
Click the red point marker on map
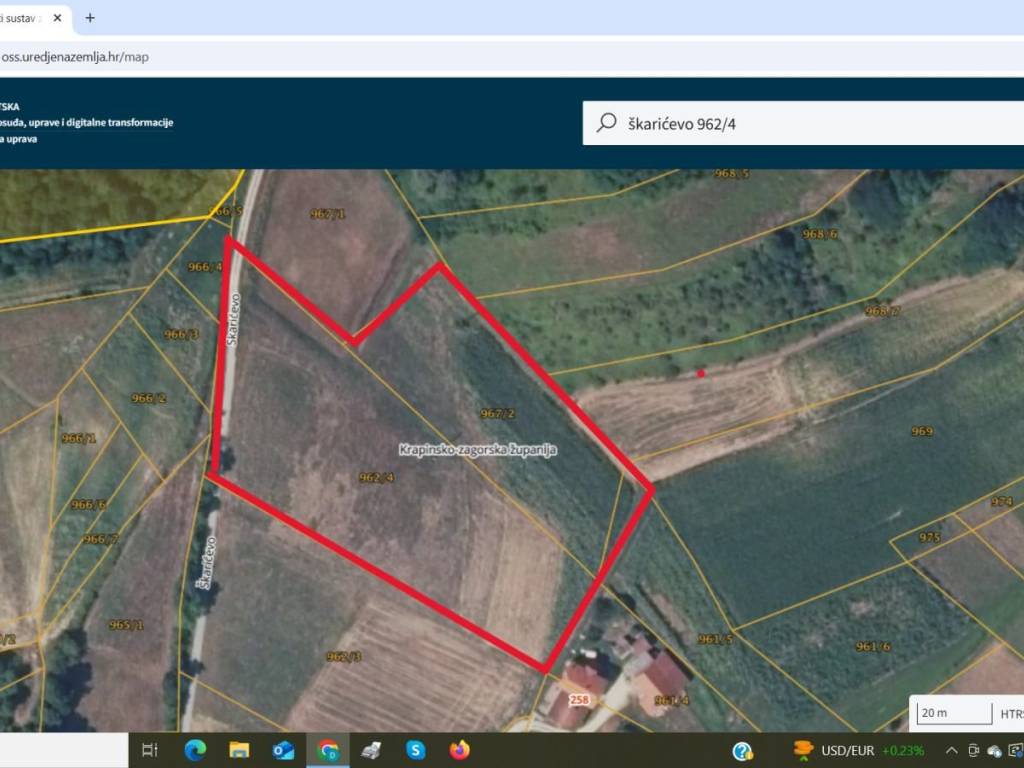(x=701, y=373)
